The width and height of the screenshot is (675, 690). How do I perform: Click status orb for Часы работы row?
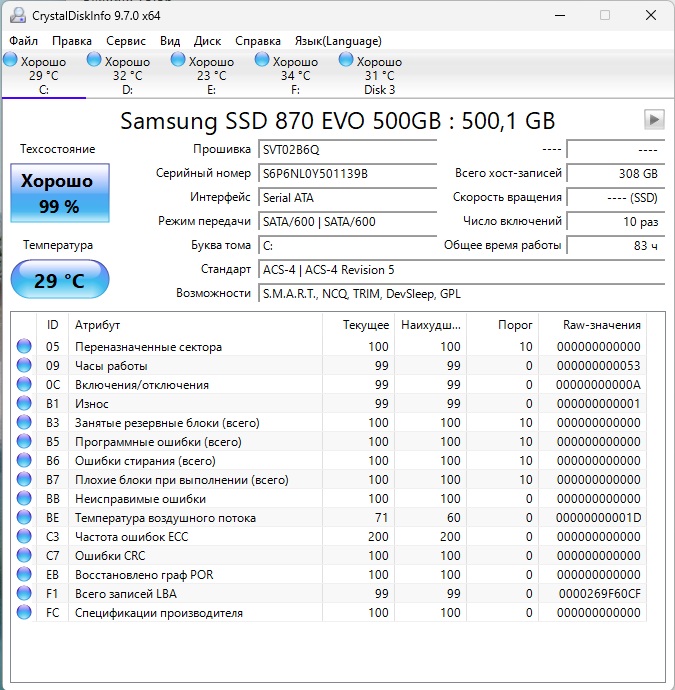[x=24, y=366]
